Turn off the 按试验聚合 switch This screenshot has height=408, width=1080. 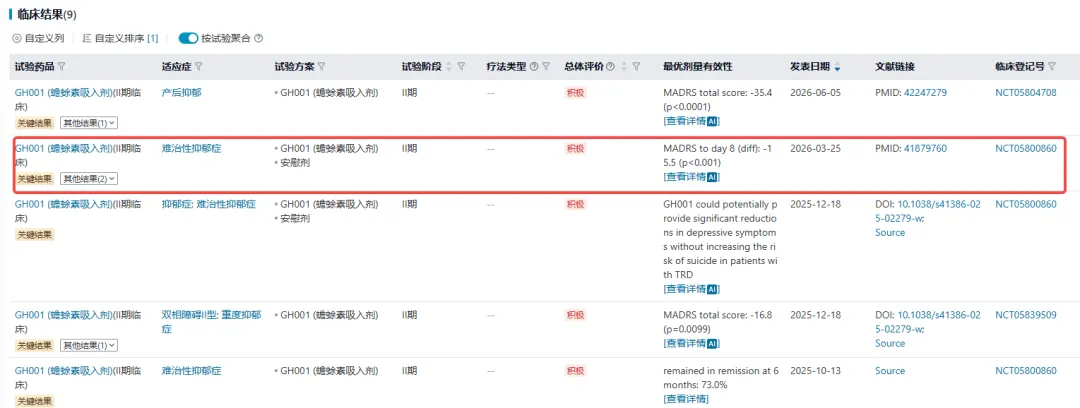tap(188, 38)
